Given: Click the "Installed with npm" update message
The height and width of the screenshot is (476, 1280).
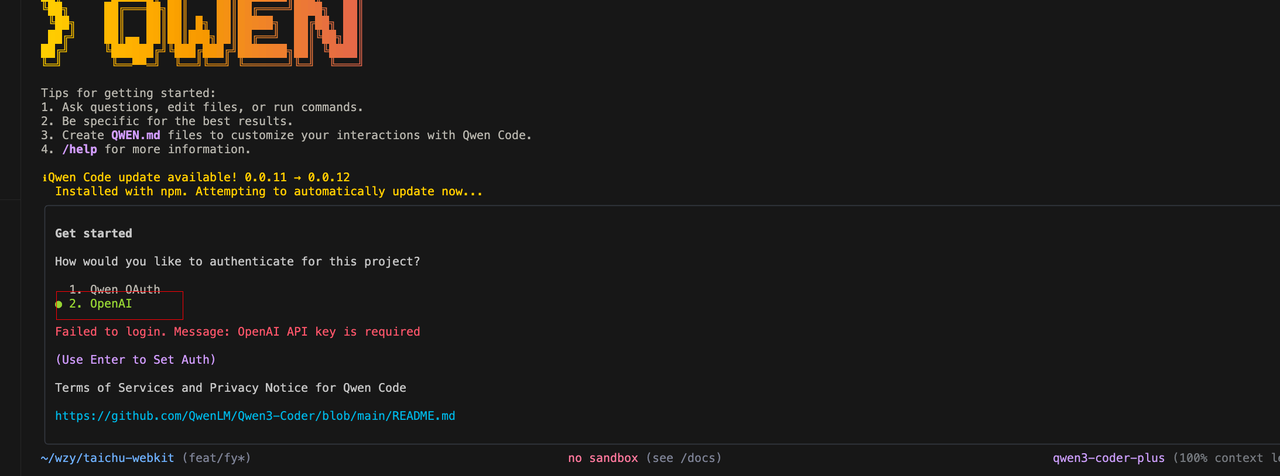Looking at the screenshot, I should [x=269, y=191].
